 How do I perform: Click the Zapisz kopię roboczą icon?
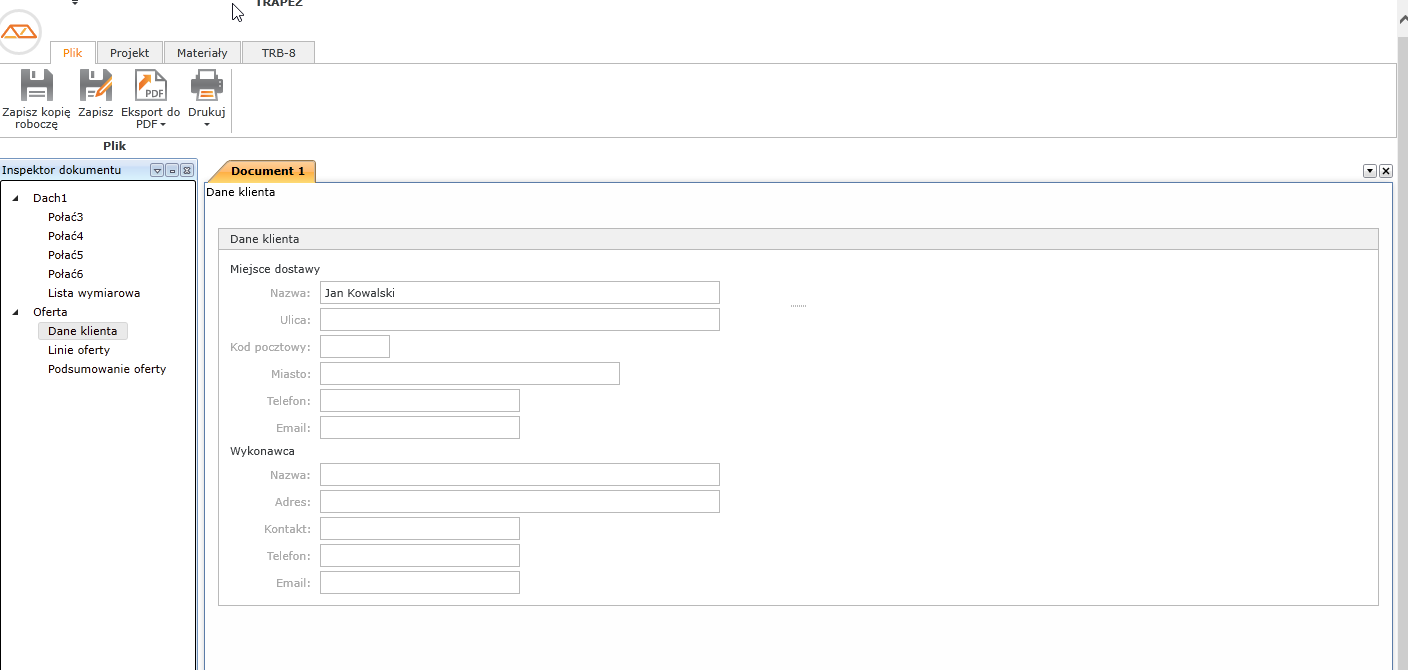(36, 86)
